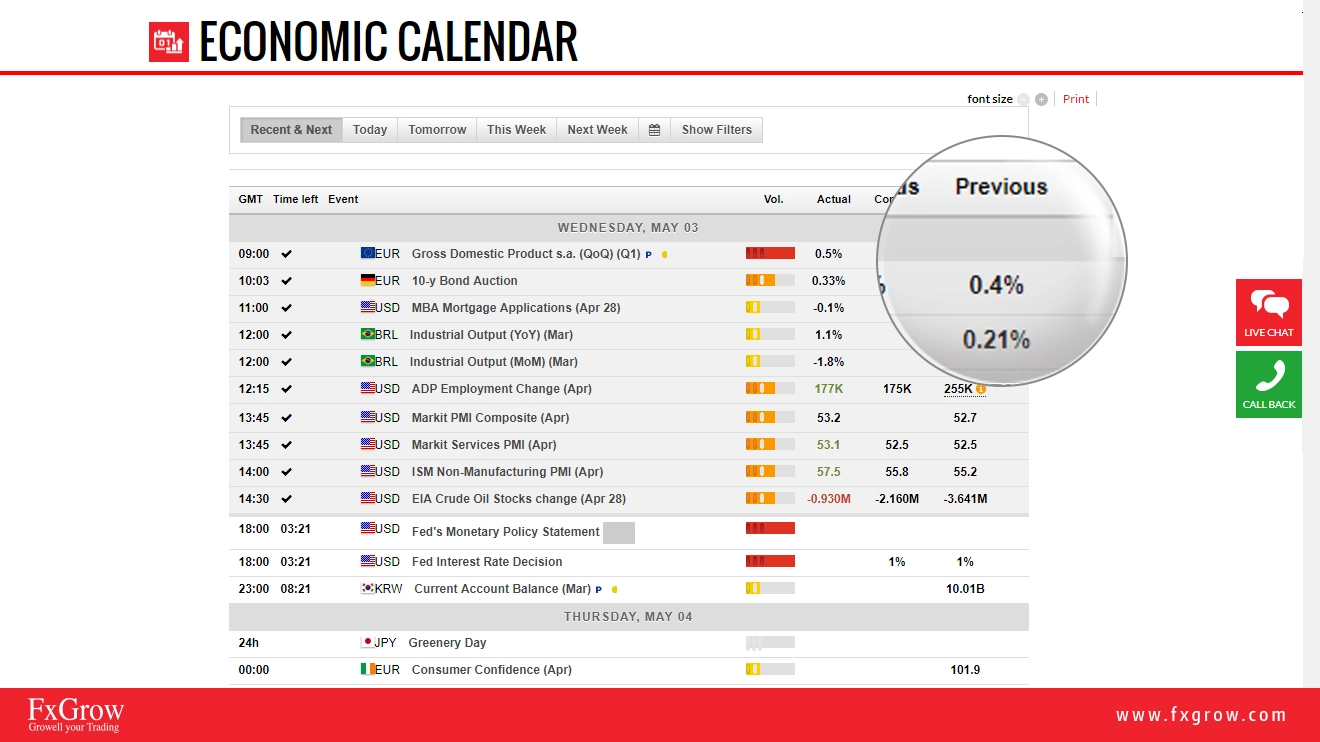Open Live Chat speech bubble icon
Image resolution: width=1320 pixels, height=742 pixels.
coord(1269,305)
